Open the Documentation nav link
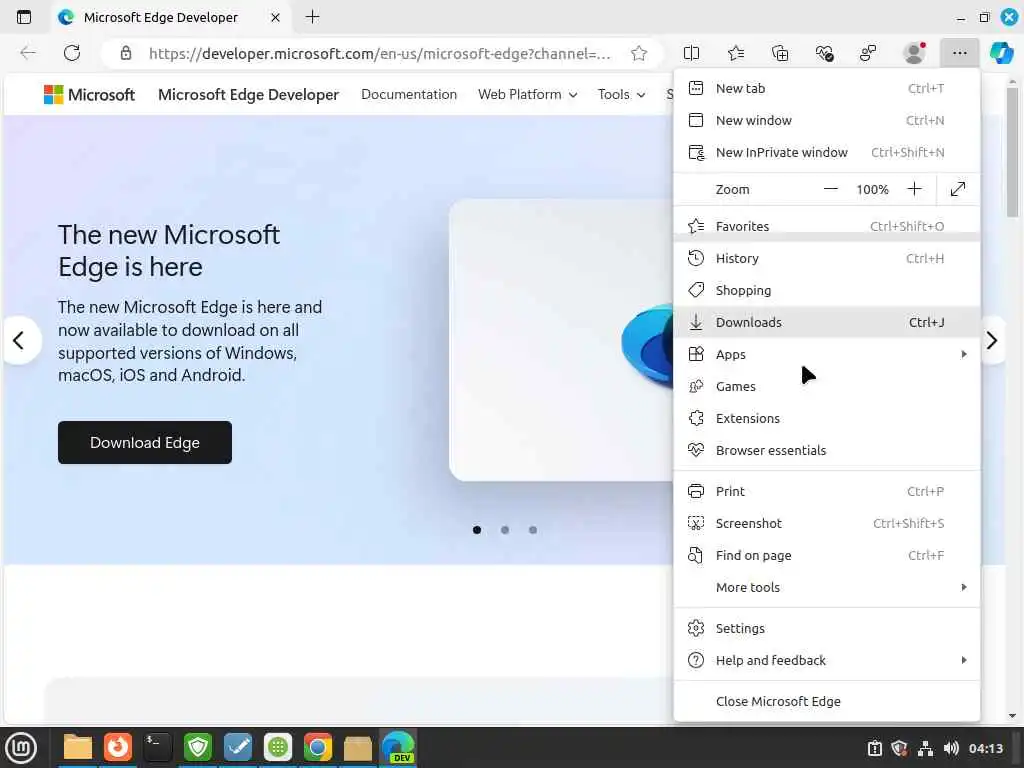 [x=409, y=94]
